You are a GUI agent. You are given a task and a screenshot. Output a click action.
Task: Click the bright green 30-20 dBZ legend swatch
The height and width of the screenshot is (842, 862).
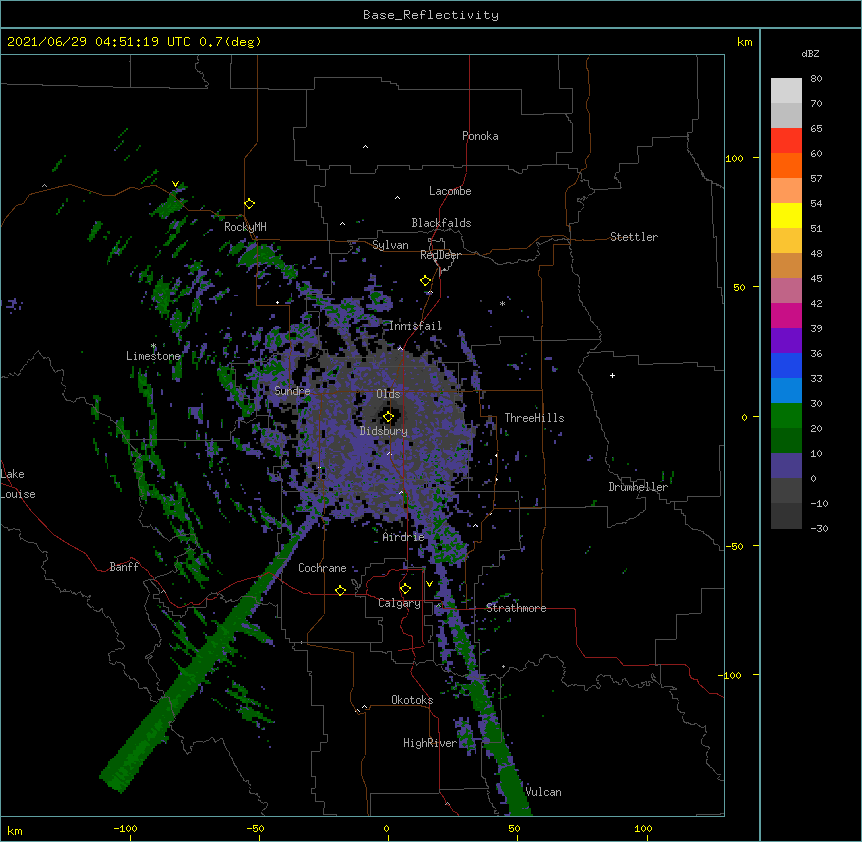coord(786,416)
